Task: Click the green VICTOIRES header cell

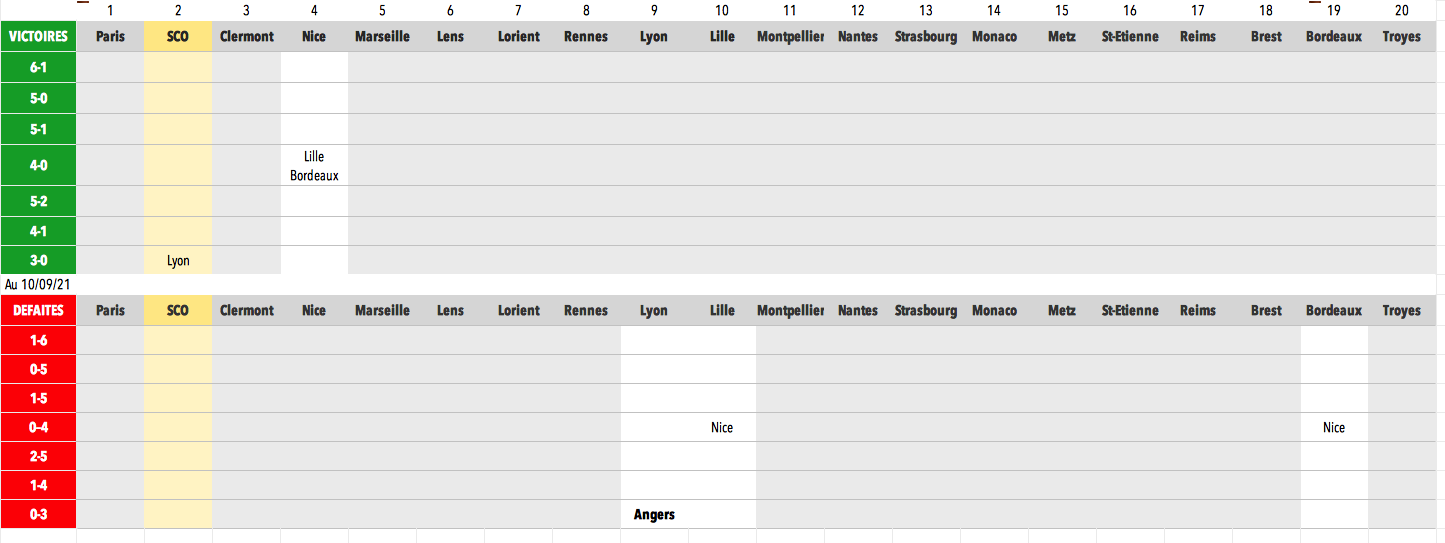Action: click(x=38, y=37)
